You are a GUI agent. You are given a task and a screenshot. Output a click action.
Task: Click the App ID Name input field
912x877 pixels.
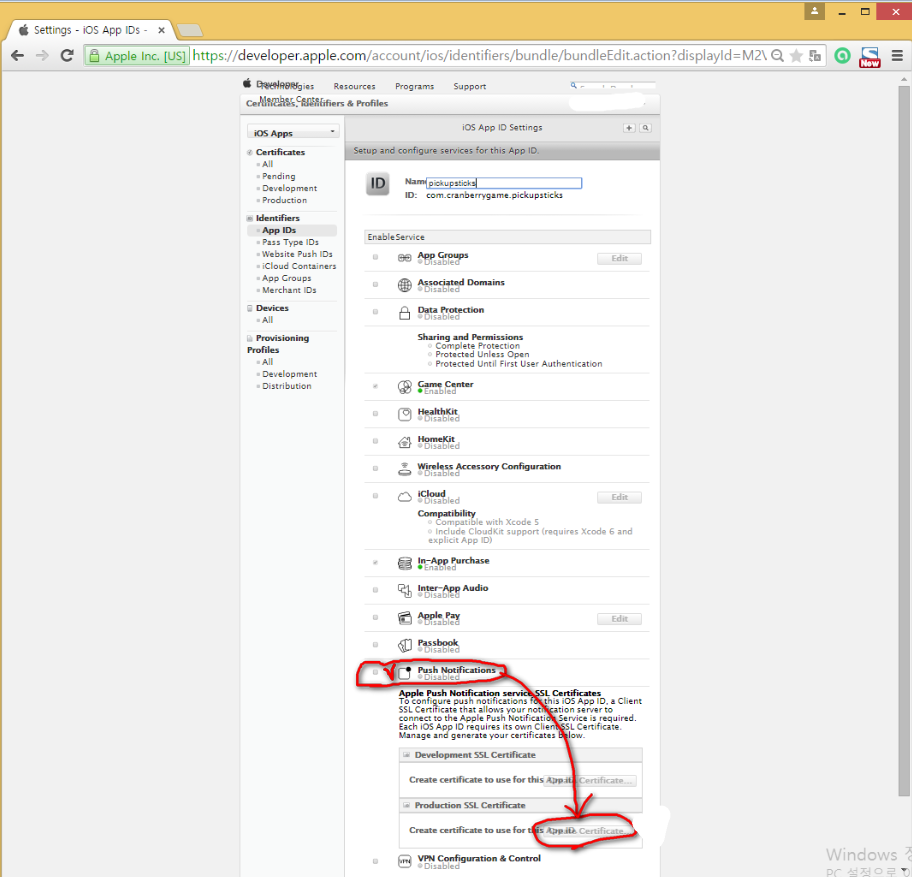(x=504, y=183)
